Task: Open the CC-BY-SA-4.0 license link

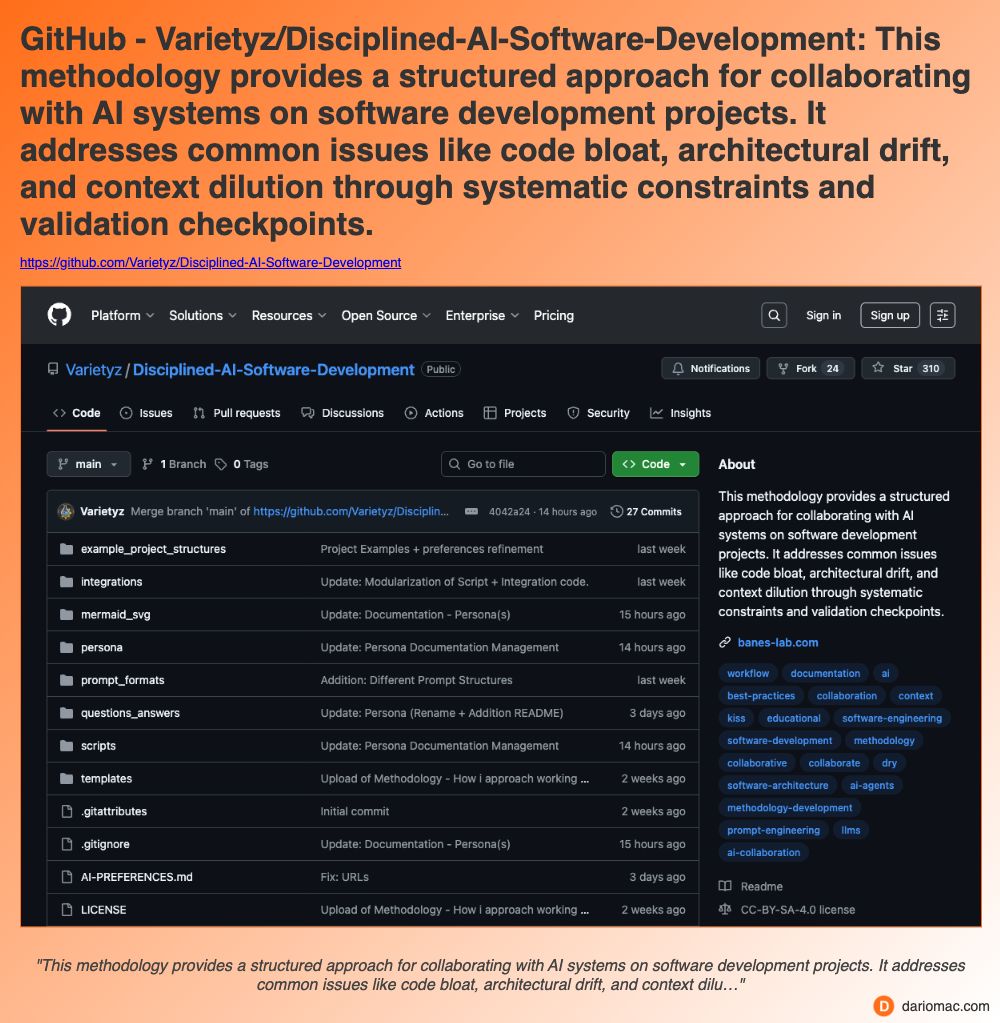Action: 797,909
